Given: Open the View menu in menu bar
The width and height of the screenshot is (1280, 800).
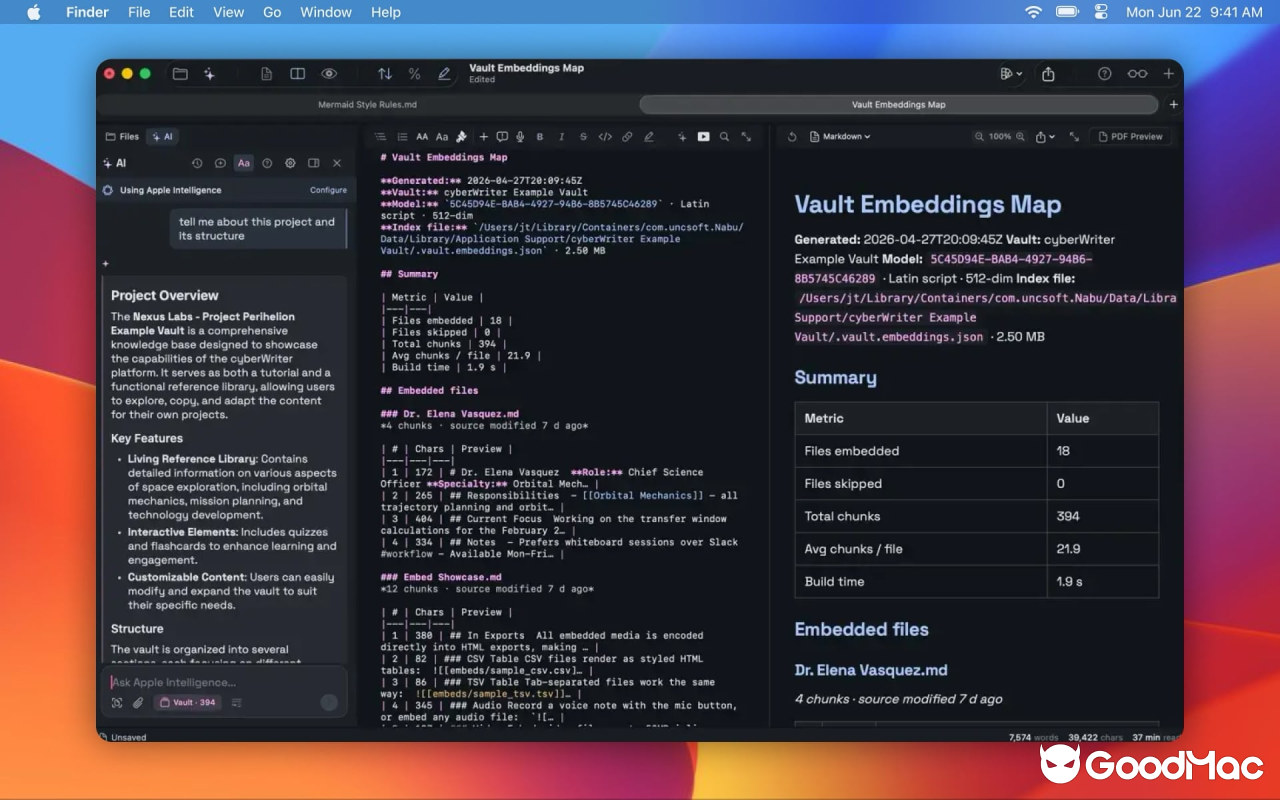Looking at the screenshot, I should pyautogui.click(x=228, y=12).
